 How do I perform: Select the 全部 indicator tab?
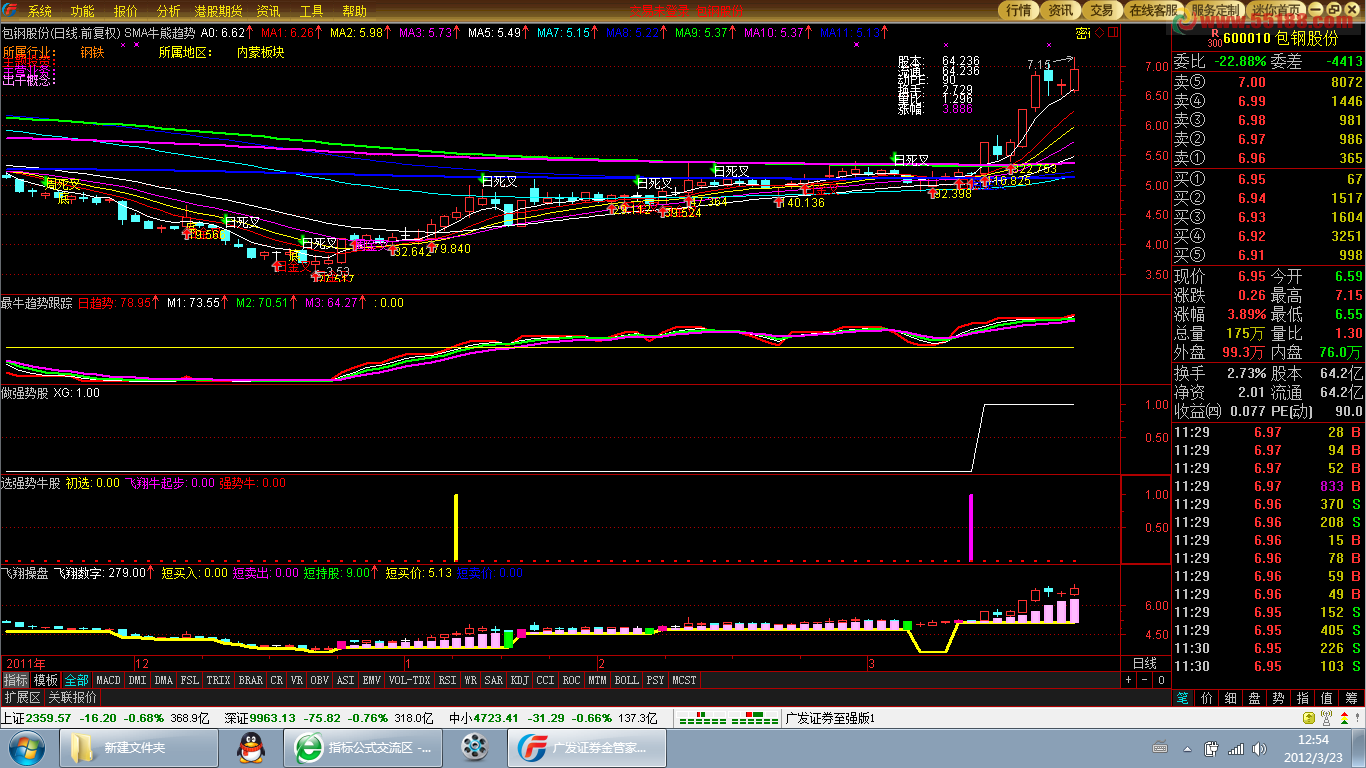coord(77,680)
